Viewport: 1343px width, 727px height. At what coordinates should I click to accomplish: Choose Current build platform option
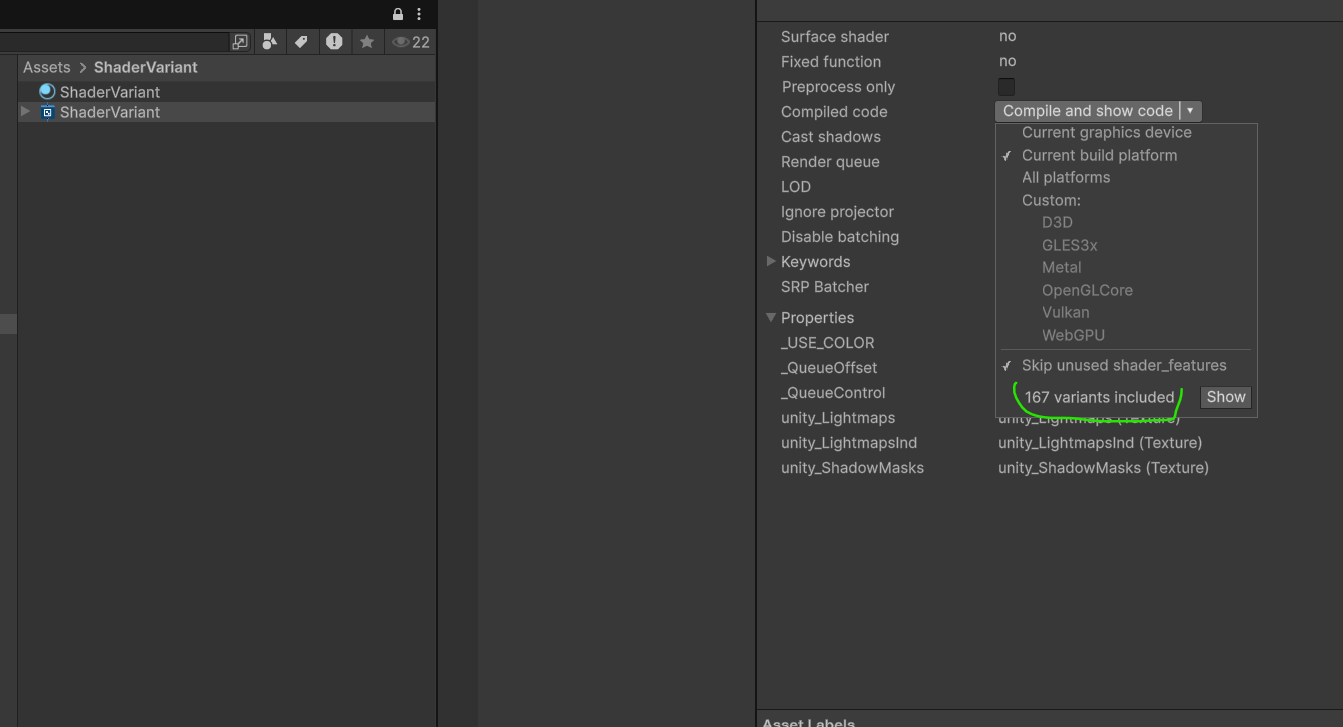click(1099, 155)
